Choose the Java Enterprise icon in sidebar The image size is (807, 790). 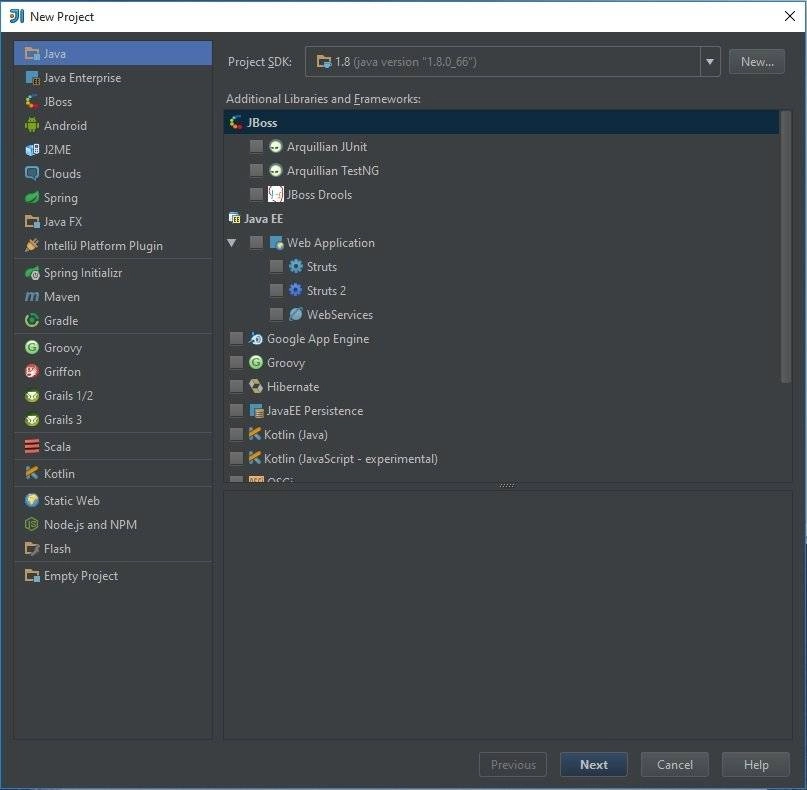32,78
